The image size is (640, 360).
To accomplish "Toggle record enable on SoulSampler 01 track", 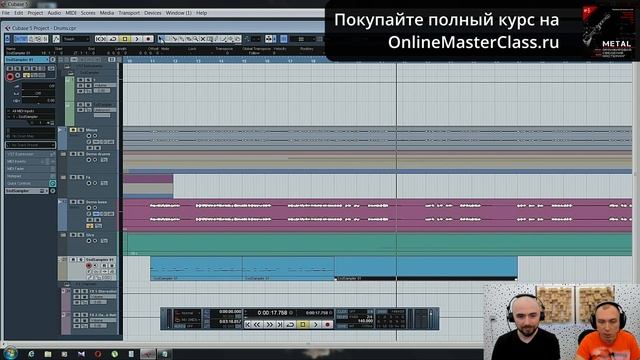I will tap(89, 265).
